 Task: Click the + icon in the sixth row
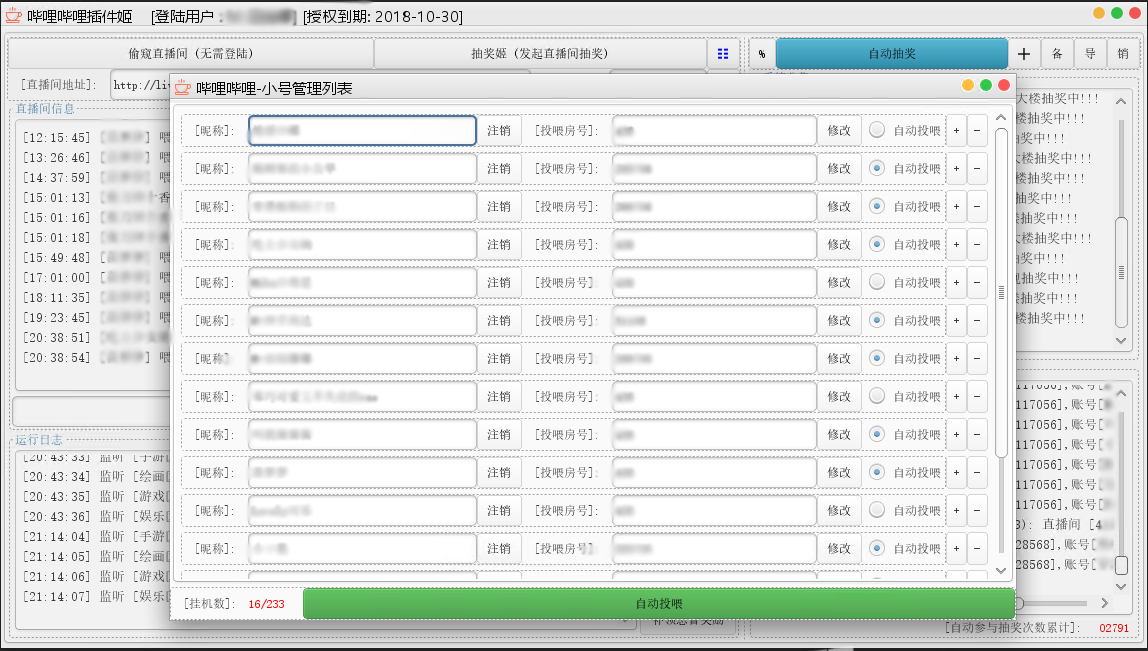956,320
